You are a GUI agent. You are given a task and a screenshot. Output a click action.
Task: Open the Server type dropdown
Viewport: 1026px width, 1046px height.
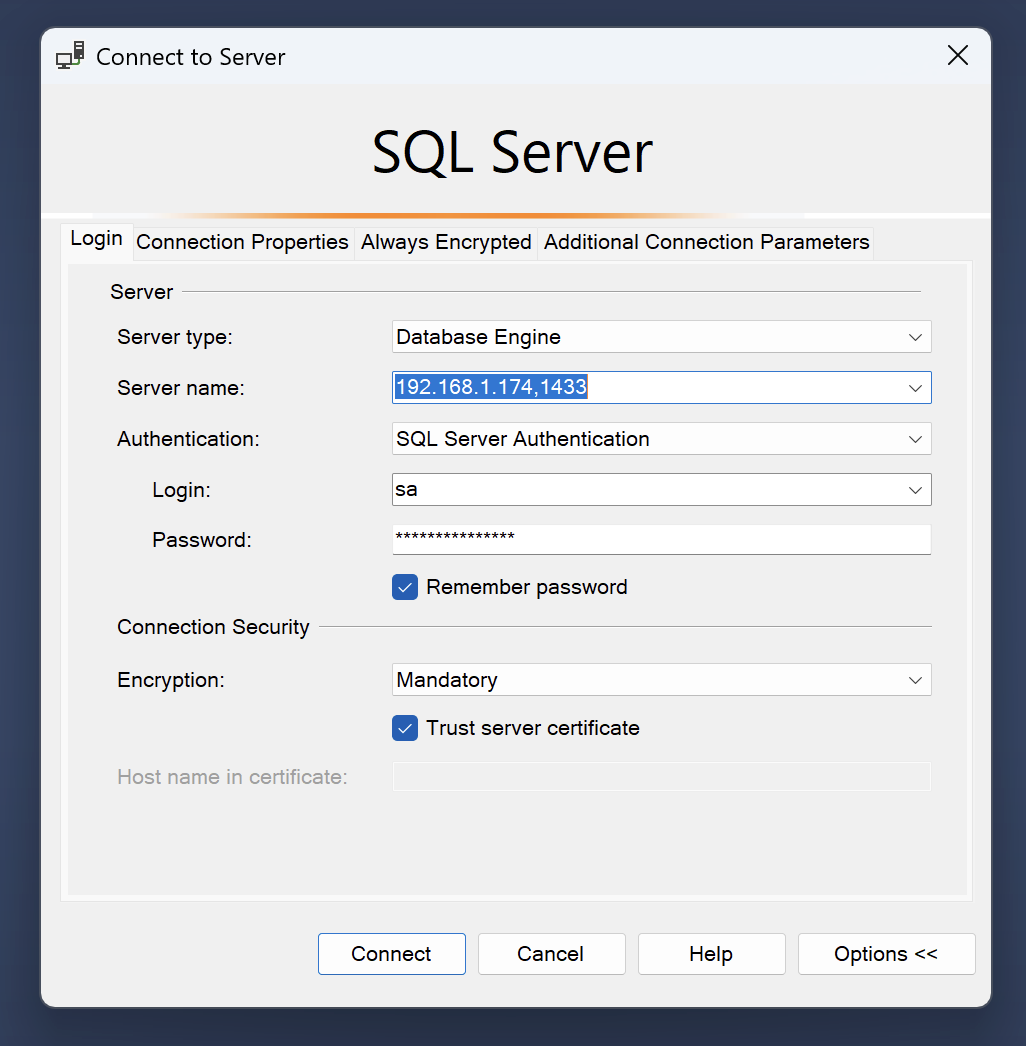coord(661,337)
